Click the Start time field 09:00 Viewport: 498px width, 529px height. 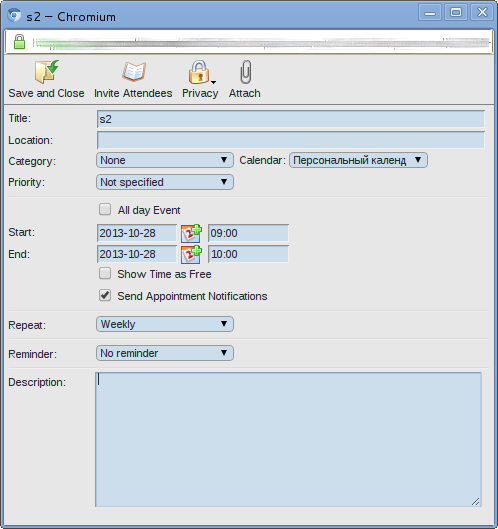[x=248, y=233]
